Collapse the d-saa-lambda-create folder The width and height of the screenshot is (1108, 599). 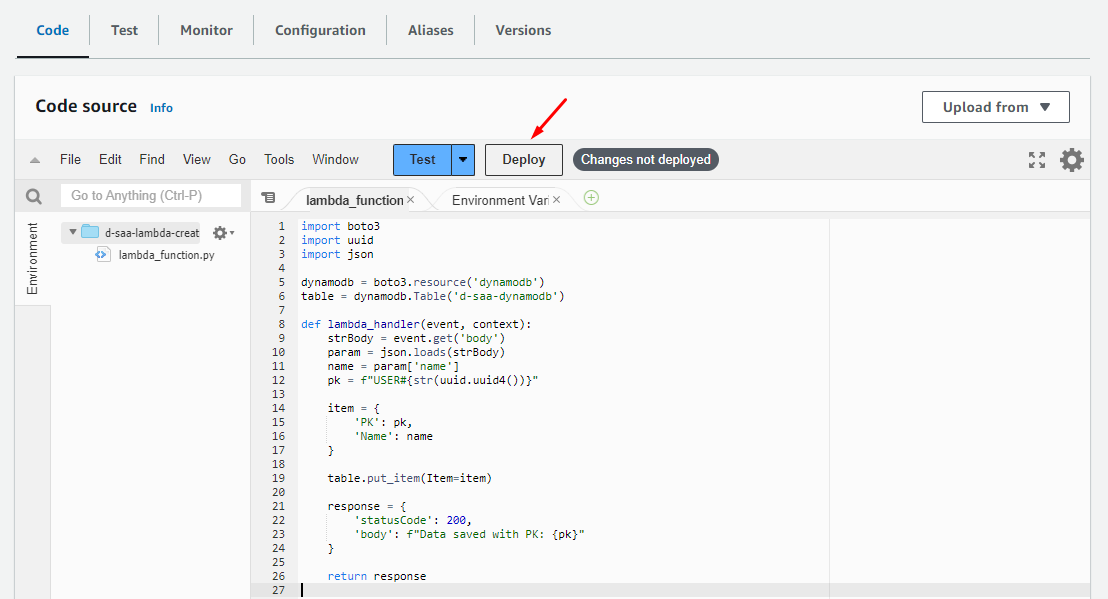point(73,233)
